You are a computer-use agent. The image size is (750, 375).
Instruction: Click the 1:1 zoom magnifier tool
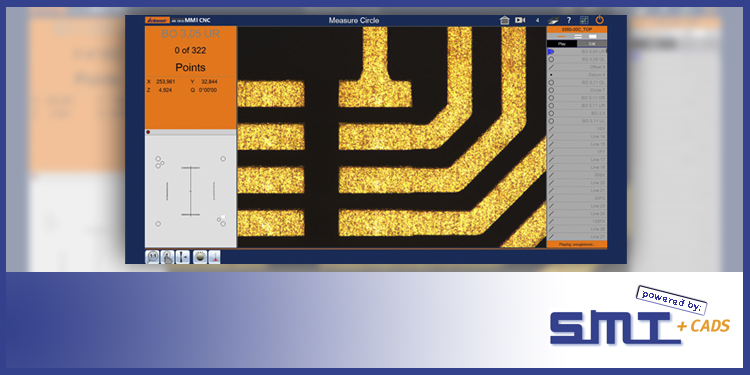pyautogui.click(x=152, y=257)
